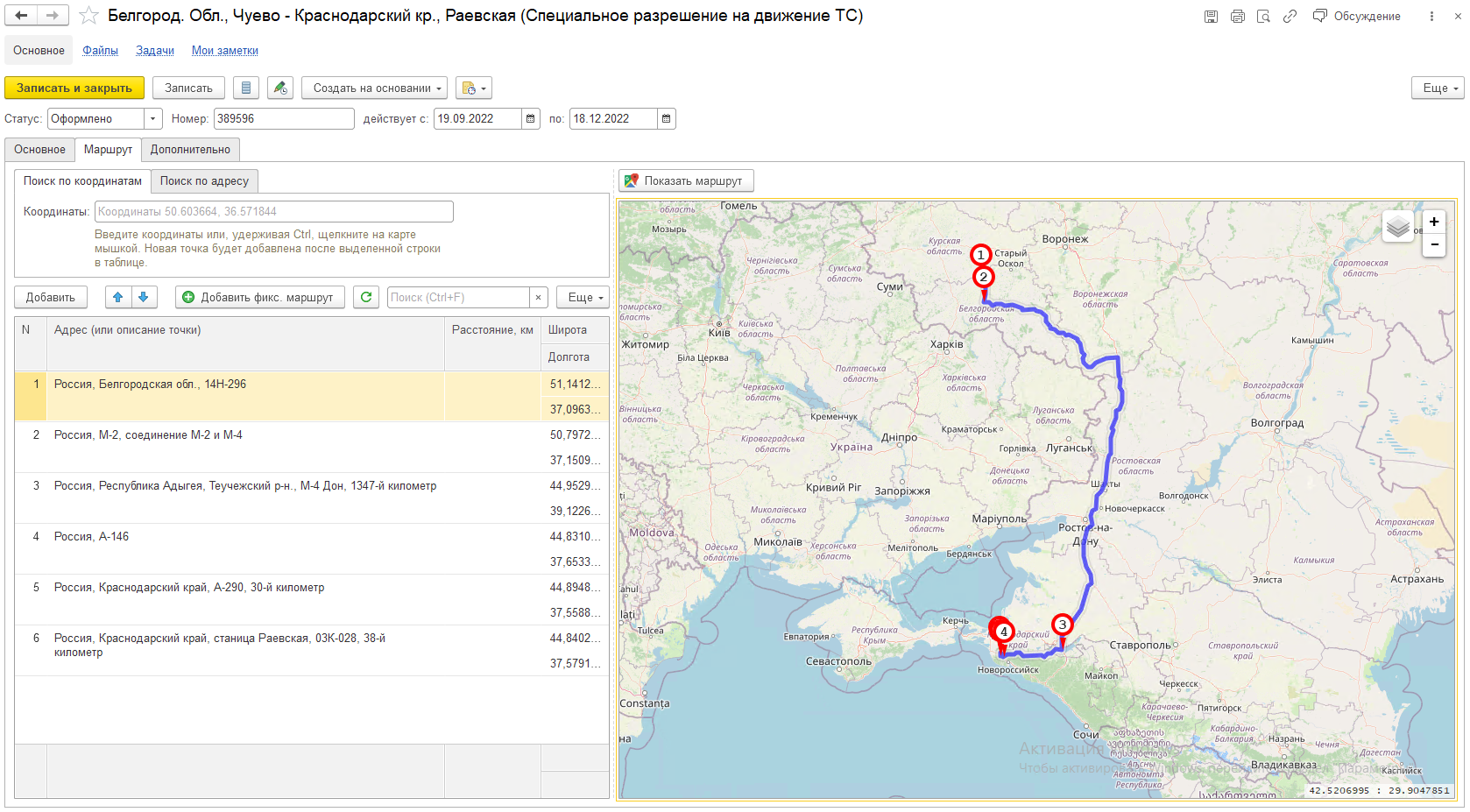Switch to Поиск по адресу tab
Viewport: 1470px width, 812px height.
pyautogui.click(x=204, y=180)
